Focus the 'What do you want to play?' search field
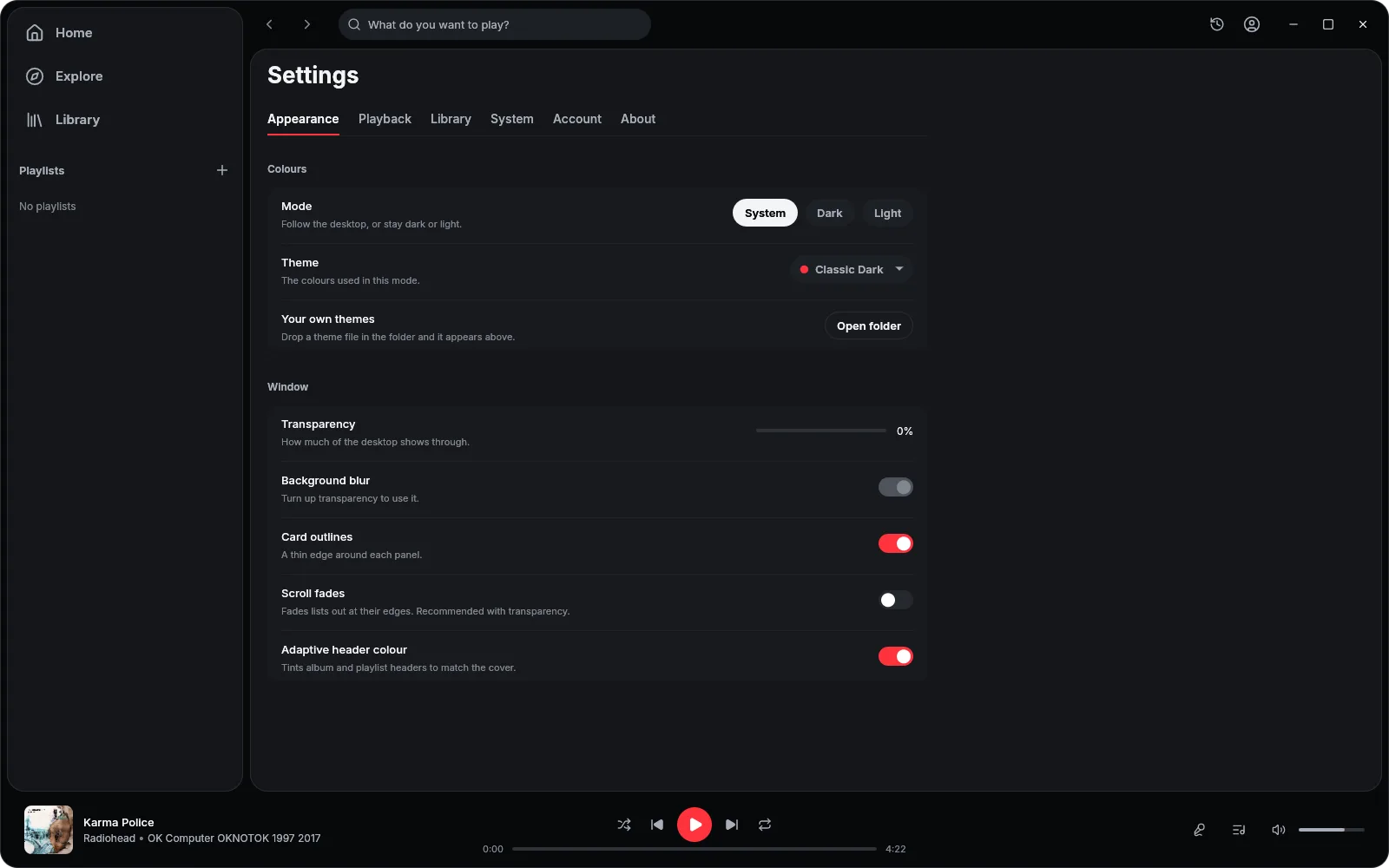 click(495, 24)
